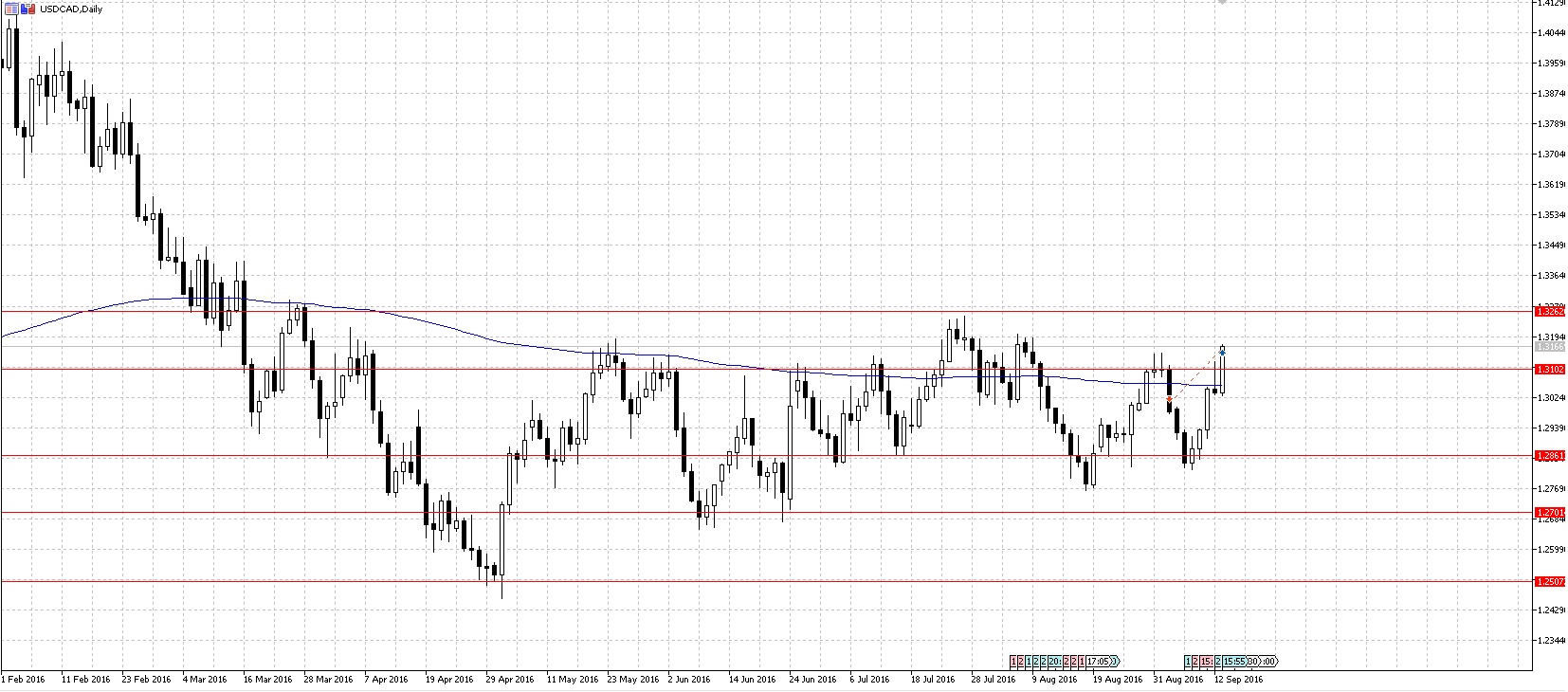Click the grey current price label
Screen dimensions: 1568x692
click(1549, 347)
